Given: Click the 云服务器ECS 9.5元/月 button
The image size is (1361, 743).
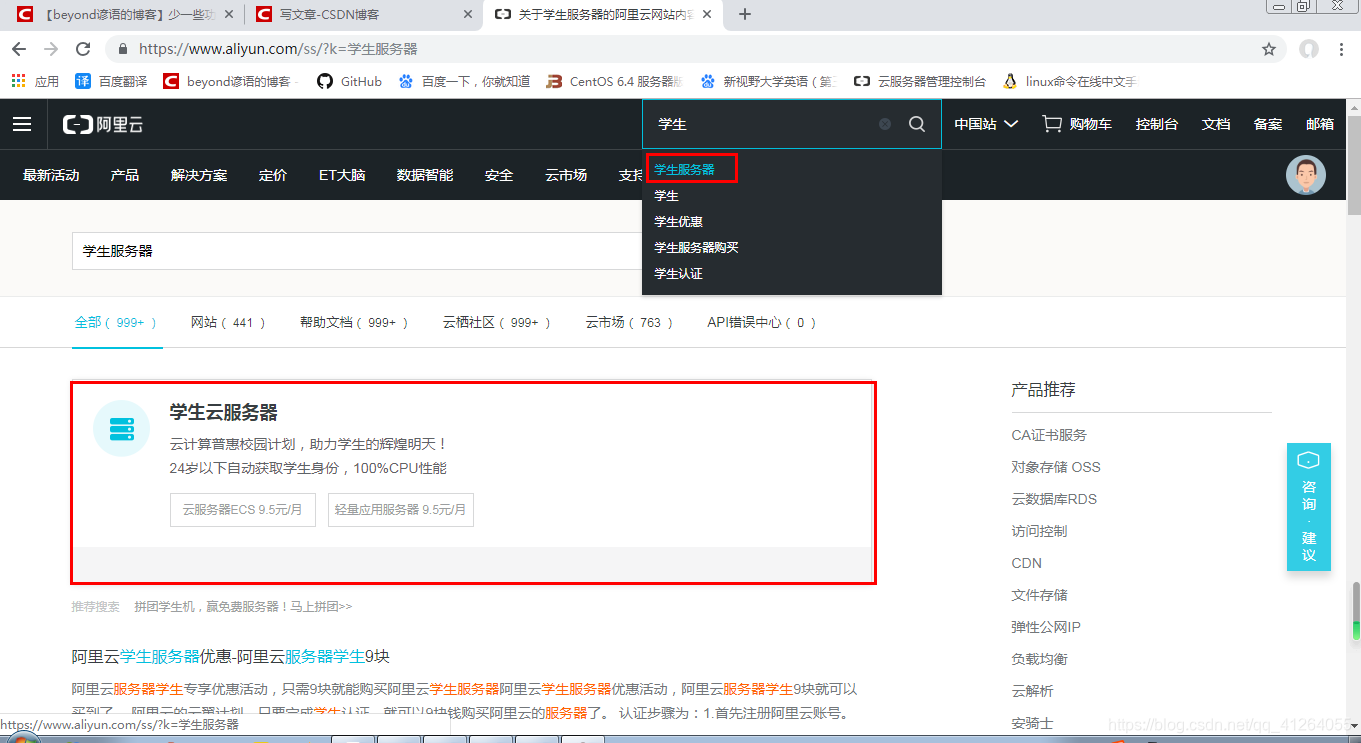Looking at the screenshot, I should 243,509.
